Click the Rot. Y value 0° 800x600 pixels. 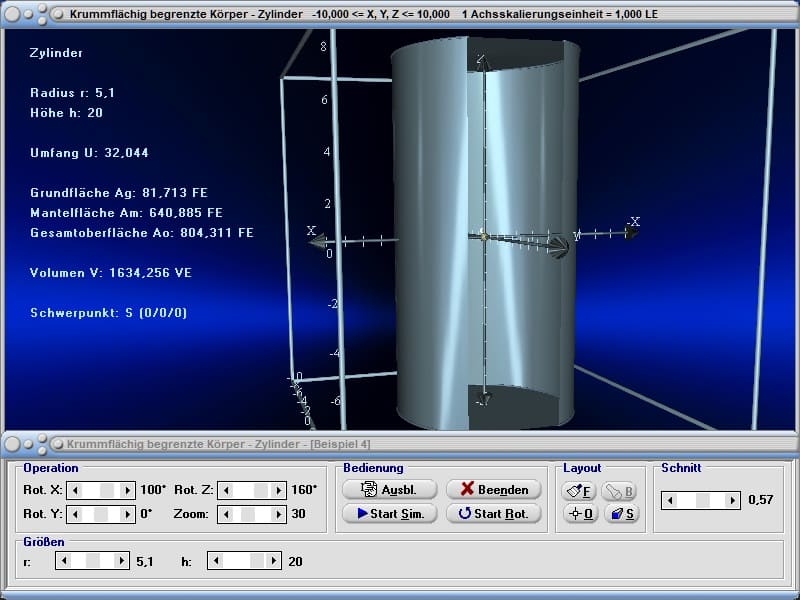[x=146, y=513]
